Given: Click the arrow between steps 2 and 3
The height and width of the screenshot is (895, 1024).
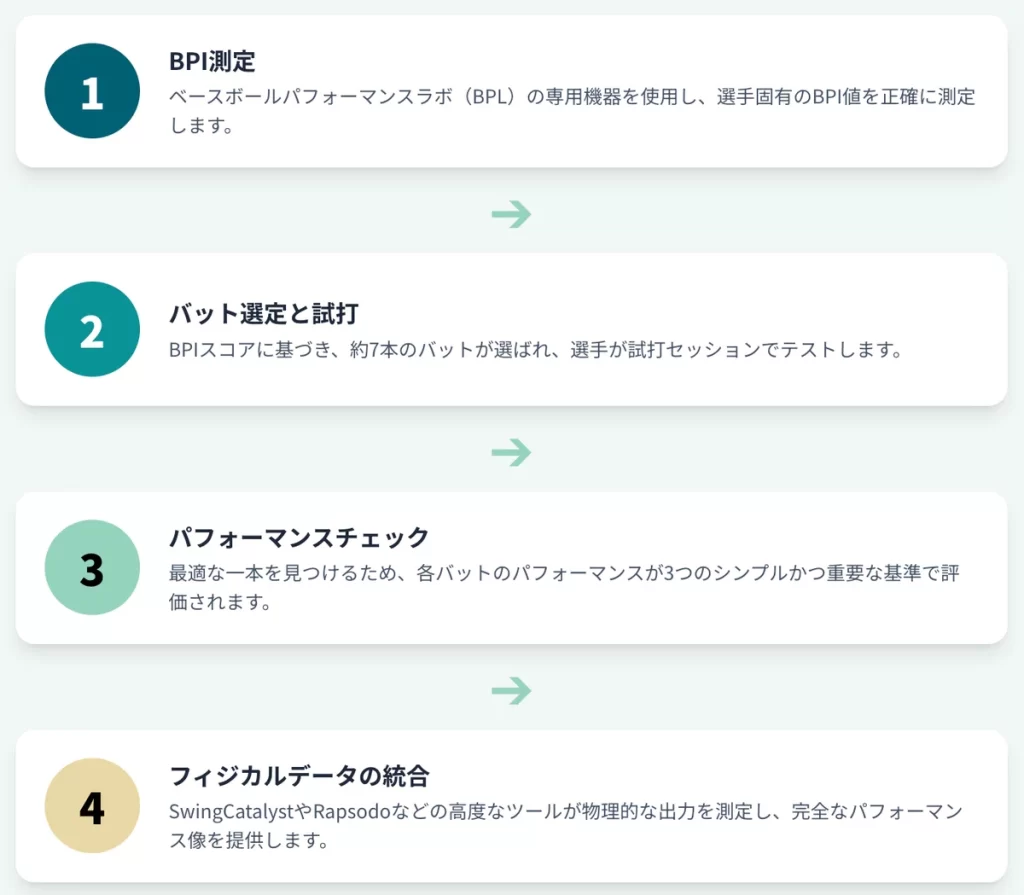Looking at the screenshot, I should click(x=511, y=452).
